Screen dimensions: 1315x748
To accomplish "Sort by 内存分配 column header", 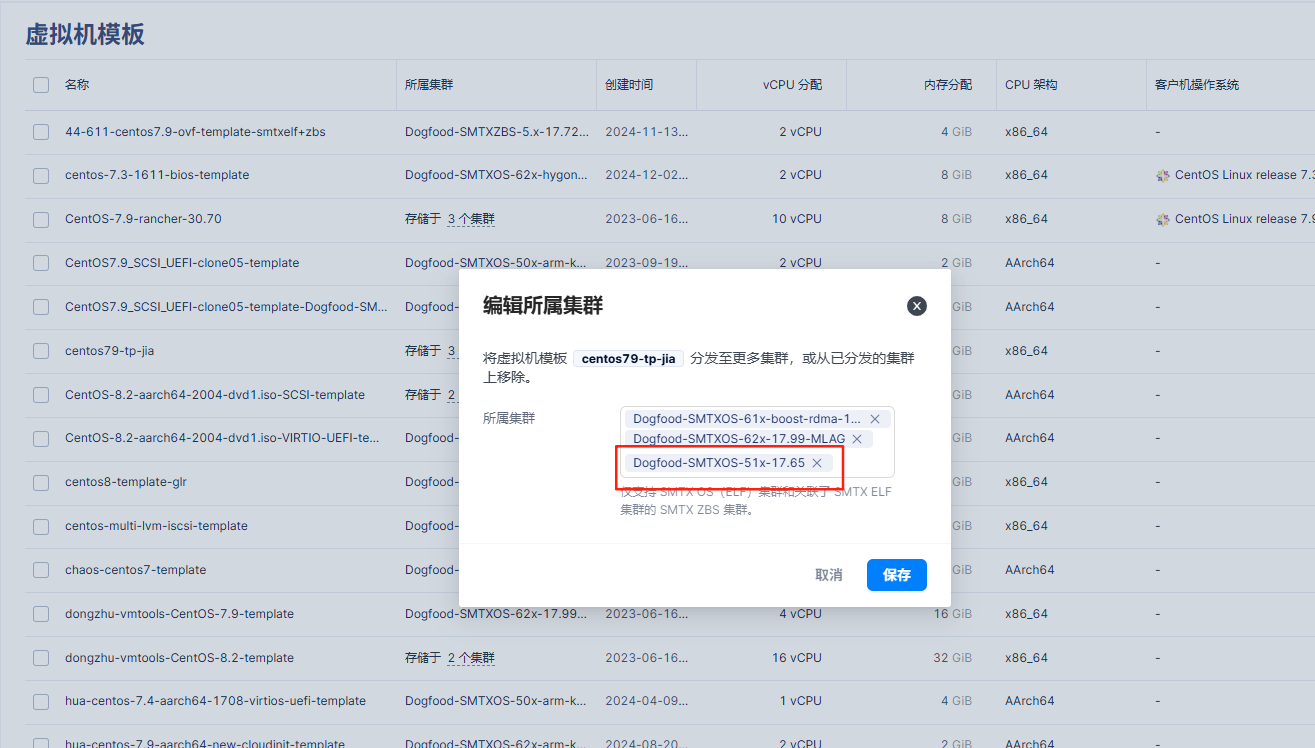I will pos(947,85).
